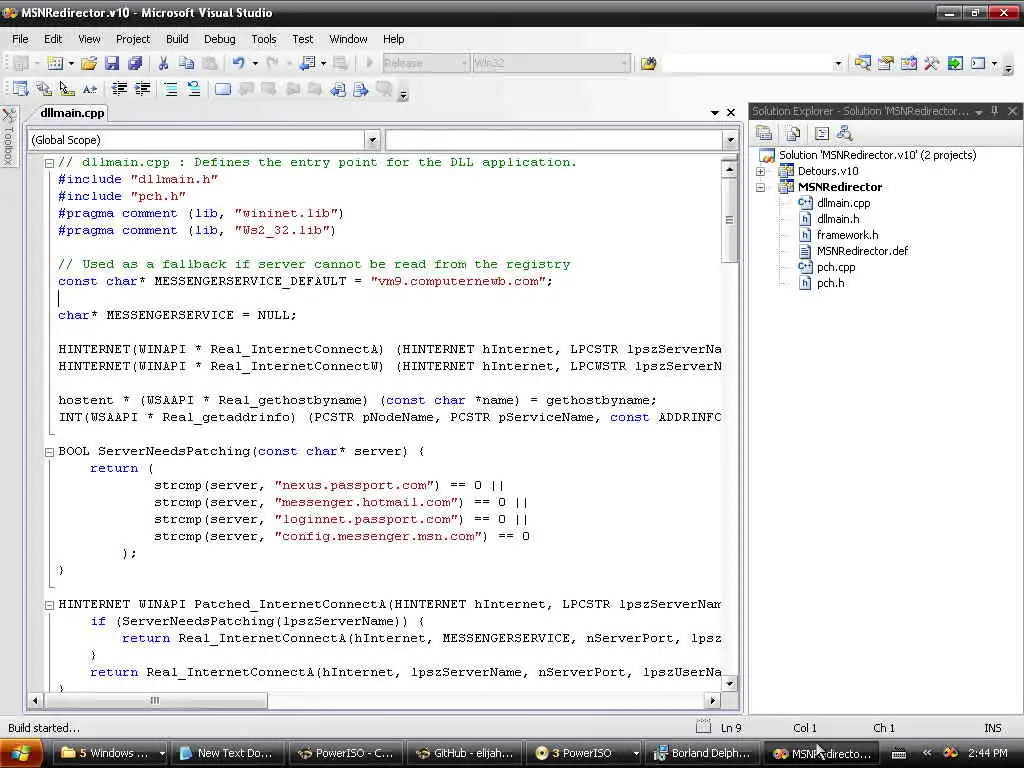The image size is (1024, 768).
Task: Expand the Detours.v10 project node
Action: [x=760, y=171]
